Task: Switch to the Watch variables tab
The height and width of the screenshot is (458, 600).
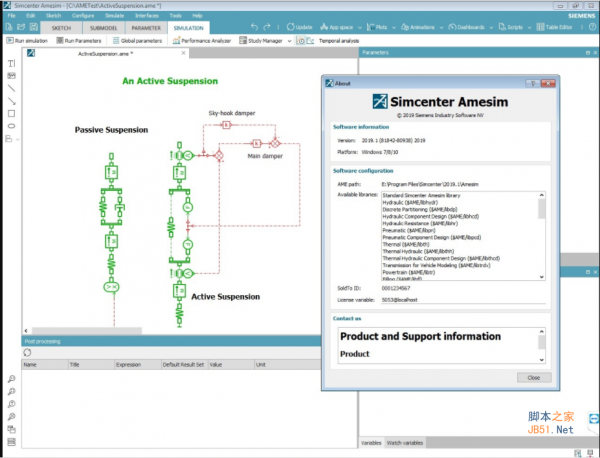Action: point(404,442)
